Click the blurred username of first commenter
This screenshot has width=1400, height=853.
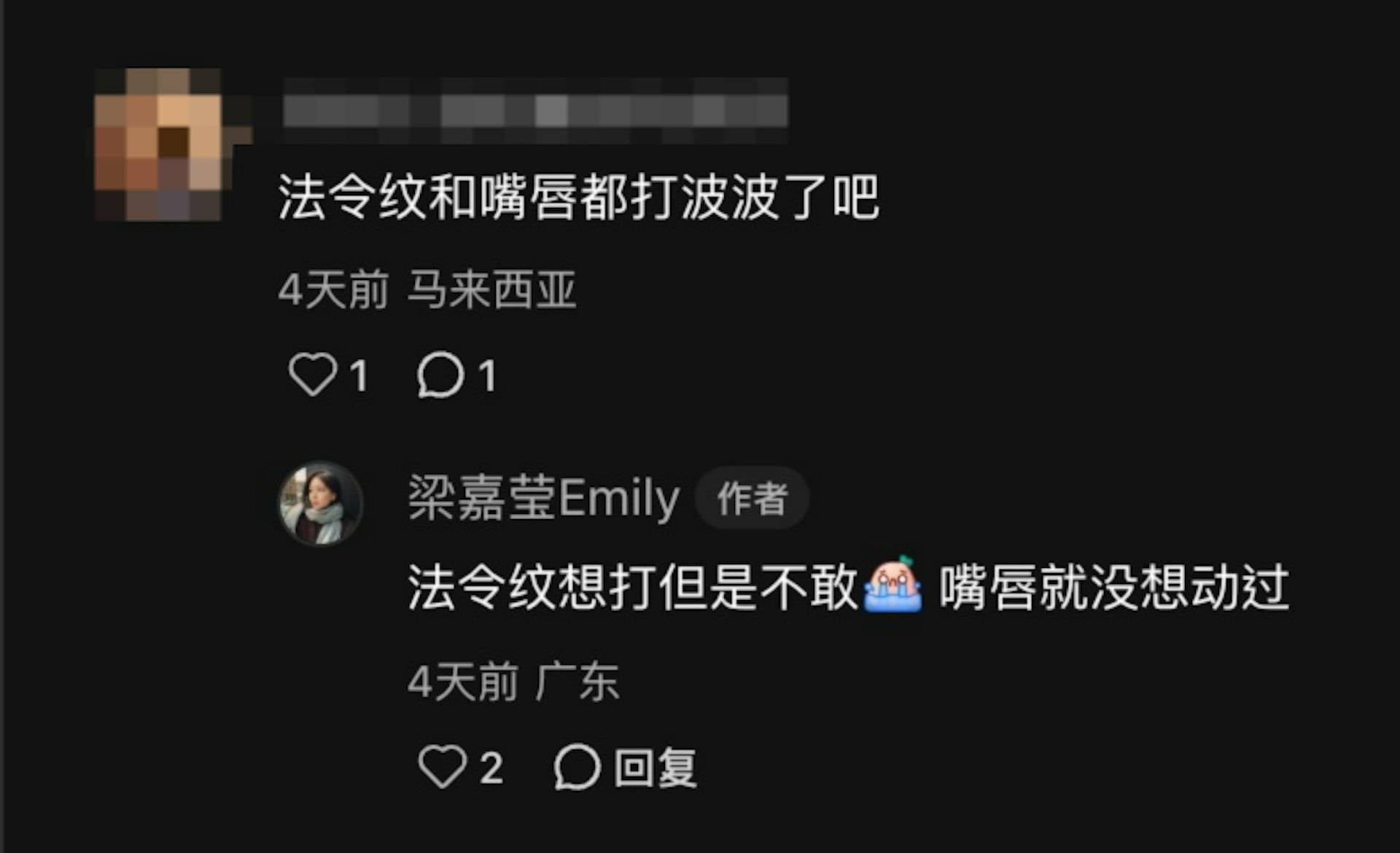535,111
